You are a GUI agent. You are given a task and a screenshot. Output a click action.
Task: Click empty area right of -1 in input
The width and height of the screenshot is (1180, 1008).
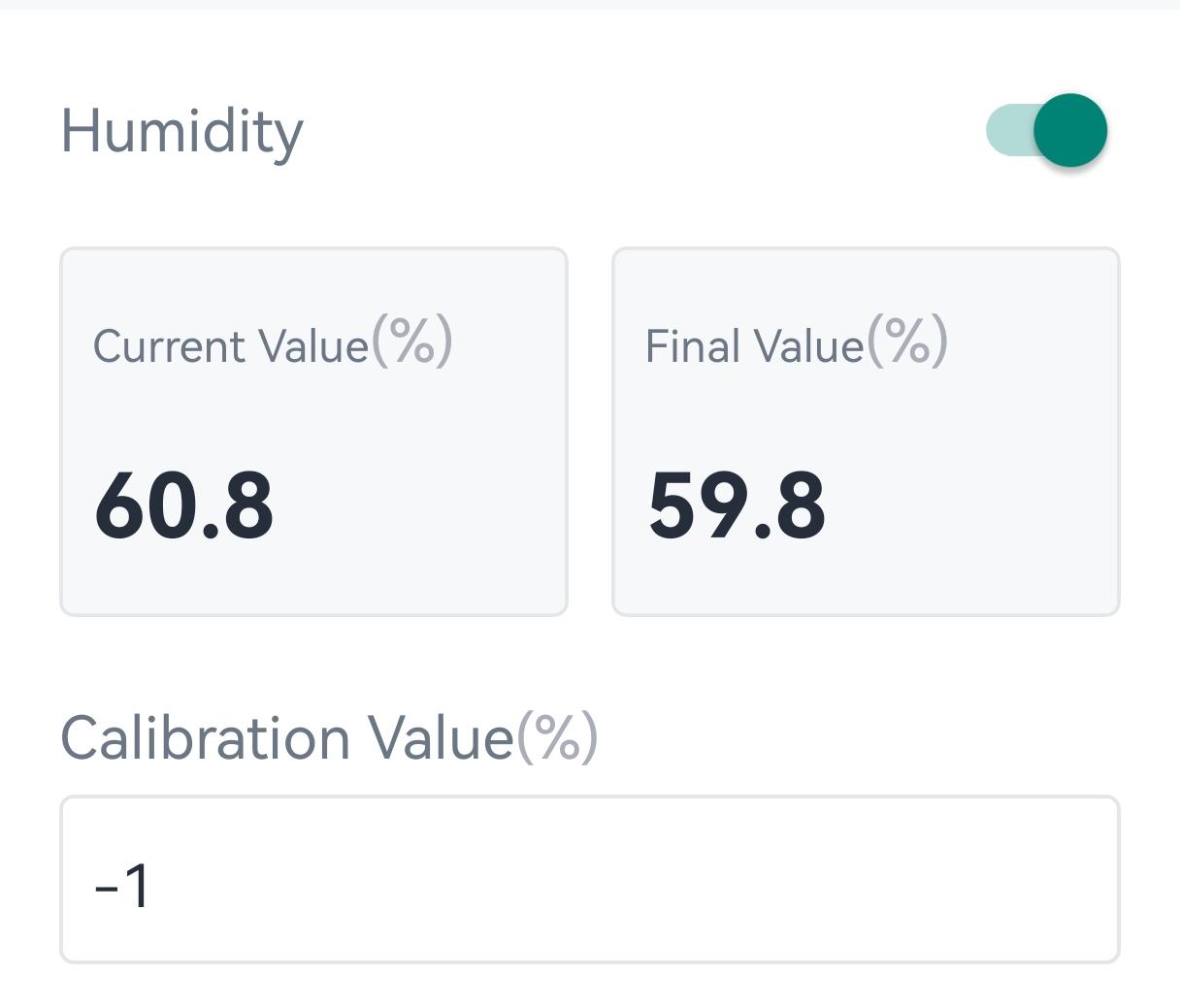tap(679, 880)
